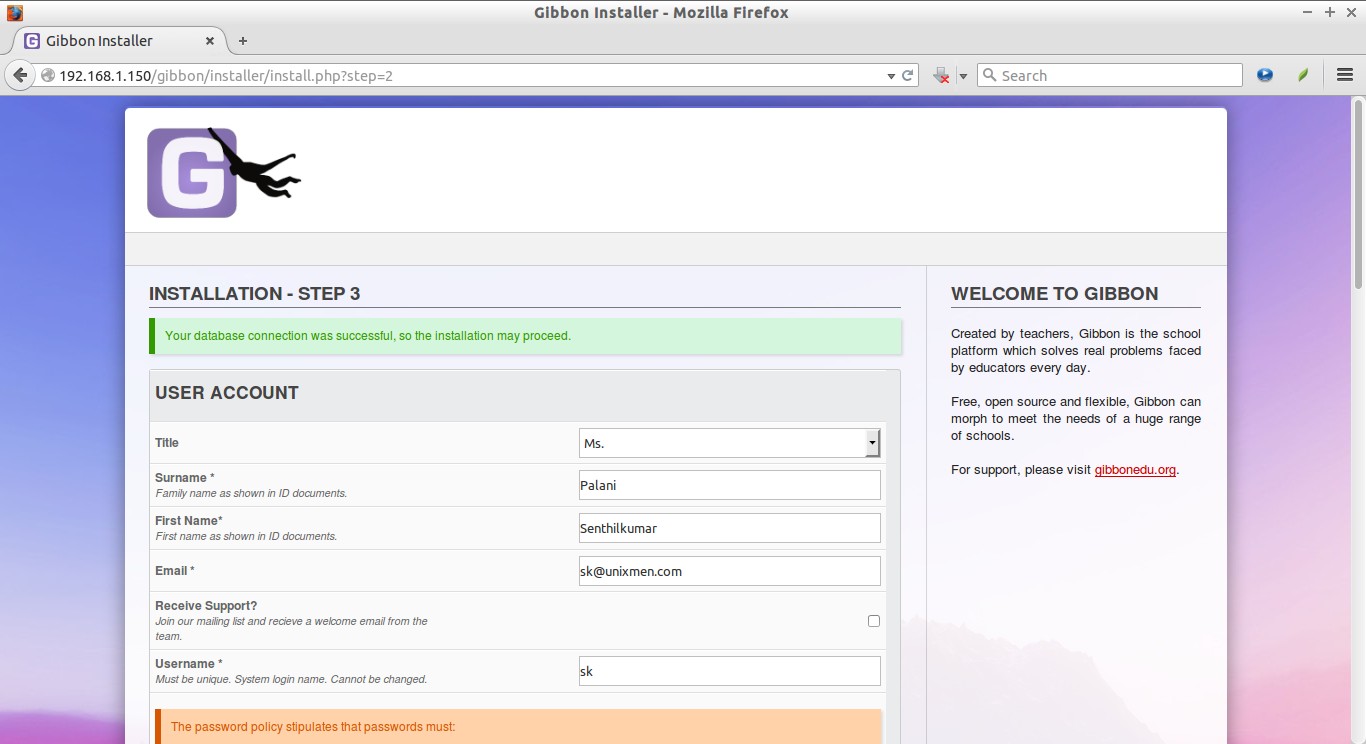Image resolution: width=1366 pixels, height=744 pixels.
Task: Click the Surname field containing Palani
Action: coord(730,485)
